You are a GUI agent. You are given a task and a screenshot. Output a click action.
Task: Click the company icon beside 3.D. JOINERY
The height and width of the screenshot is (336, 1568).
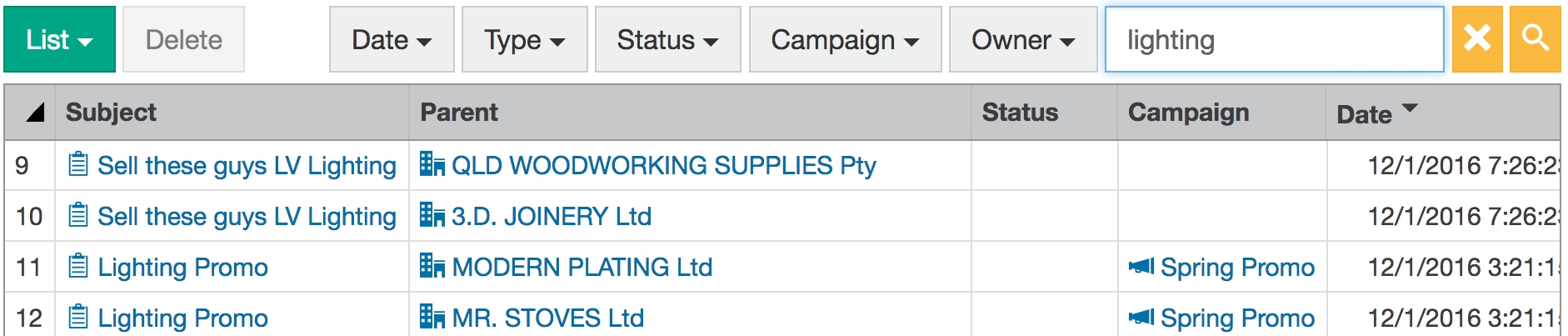point(432,215)
